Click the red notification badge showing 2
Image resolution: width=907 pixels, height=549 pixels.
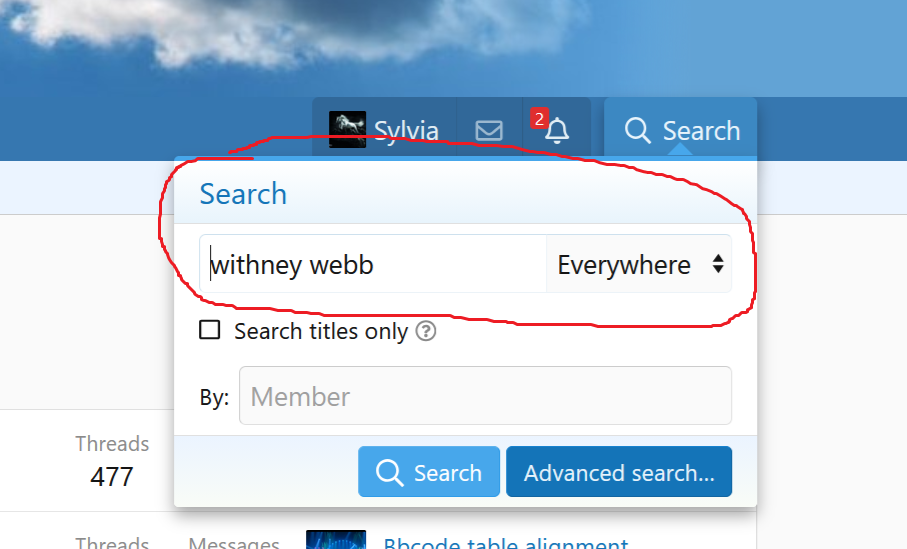(x=538, y=119)
